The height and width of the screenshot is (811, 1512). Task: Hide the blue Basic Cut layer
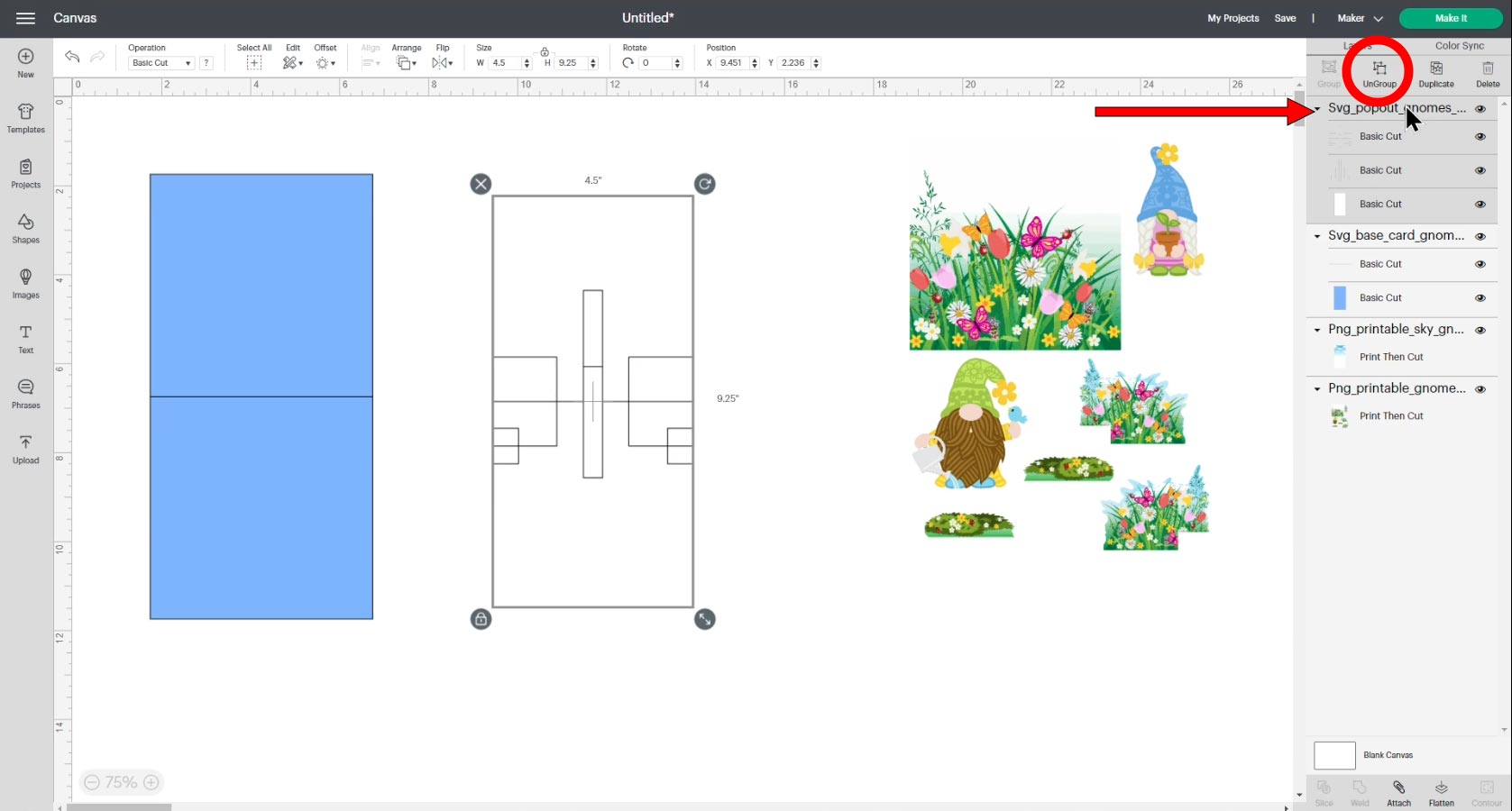(x=1480, y=297)
